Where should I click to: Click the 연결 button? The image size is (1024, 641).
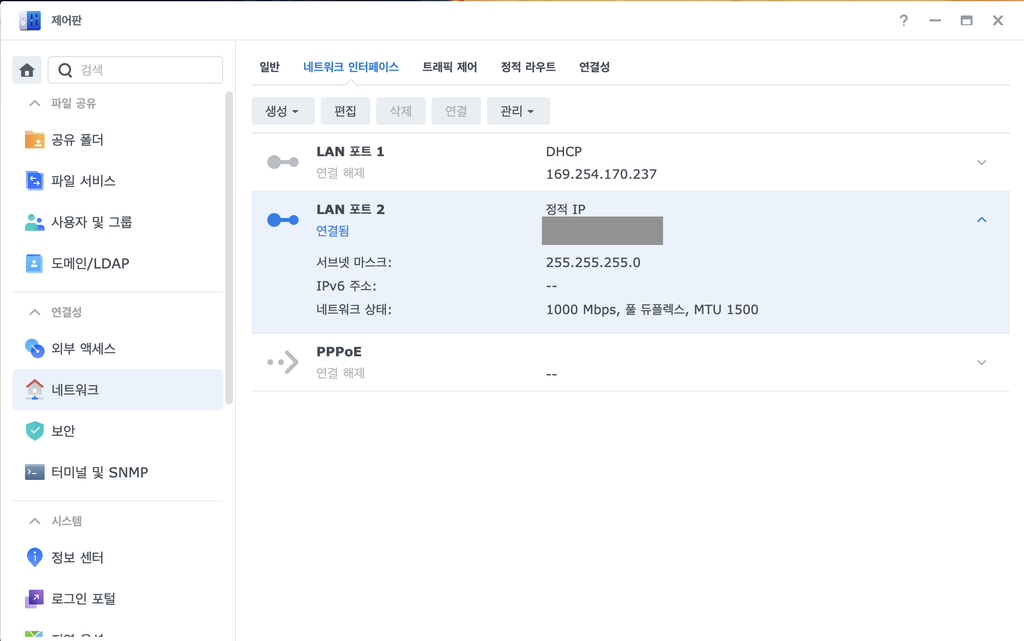tap(456, 111)
